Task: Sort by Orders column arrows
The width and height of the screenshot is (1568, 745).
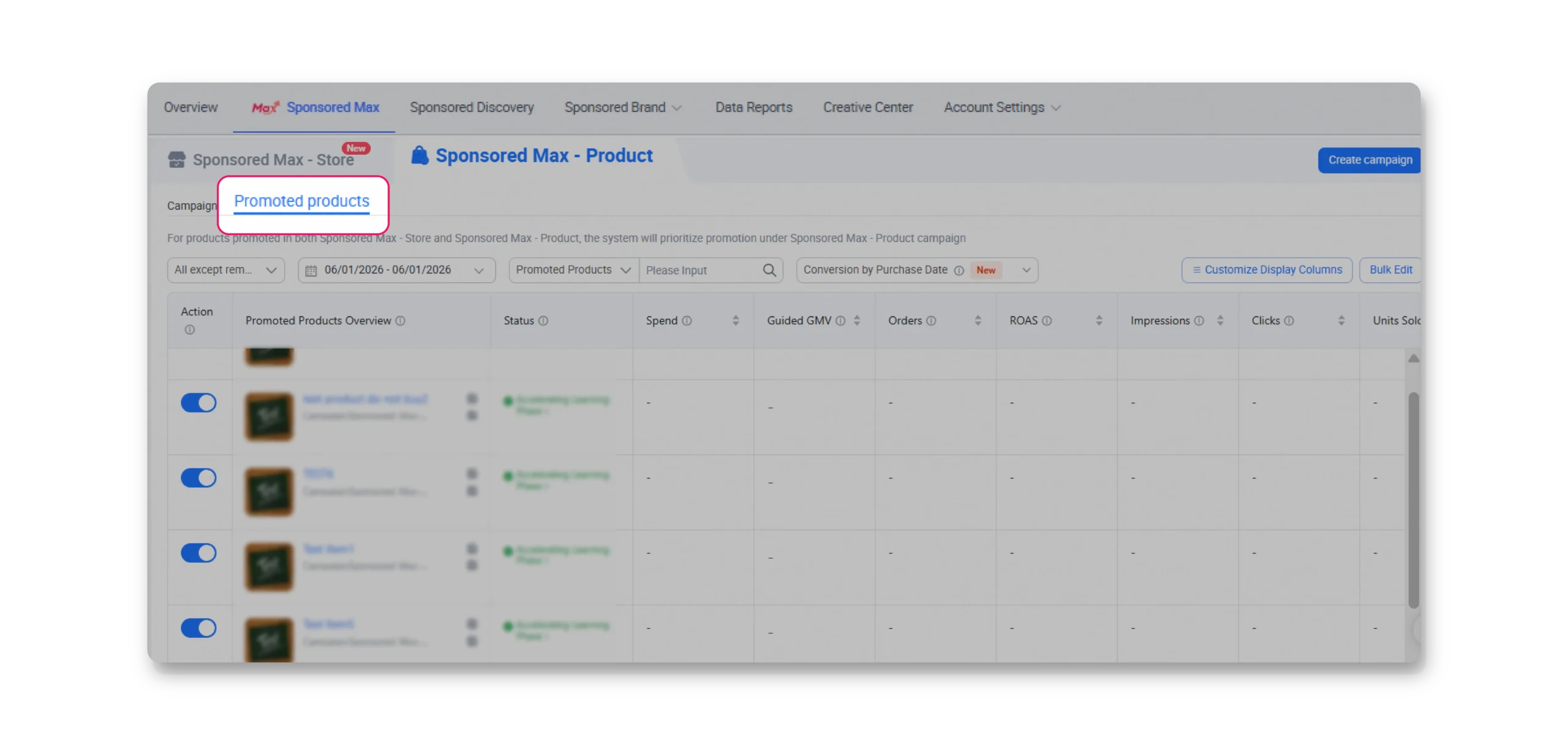Action: 978,321
